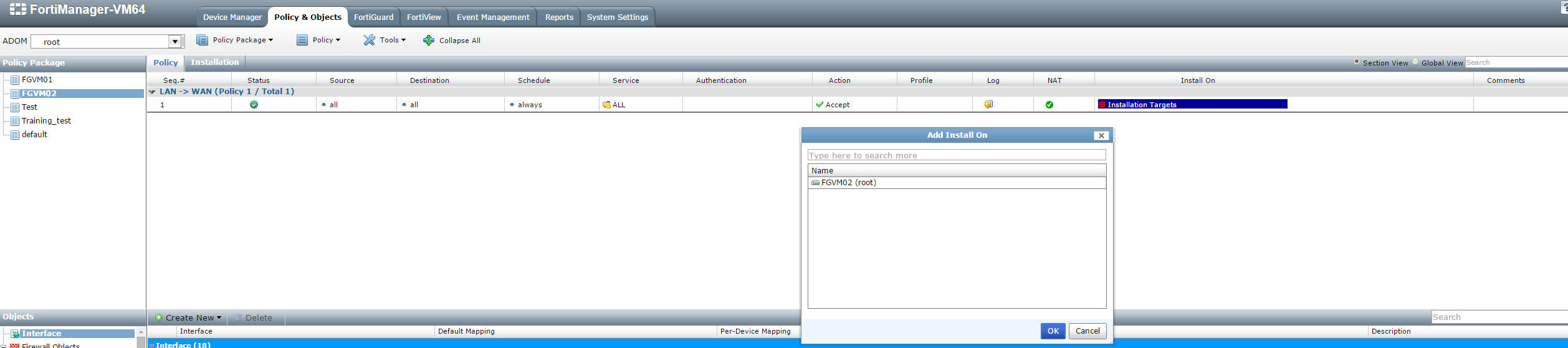This screenshot has width=1568, height=348.
Task: Click the Delete trash icon
Action: [238, 318]
